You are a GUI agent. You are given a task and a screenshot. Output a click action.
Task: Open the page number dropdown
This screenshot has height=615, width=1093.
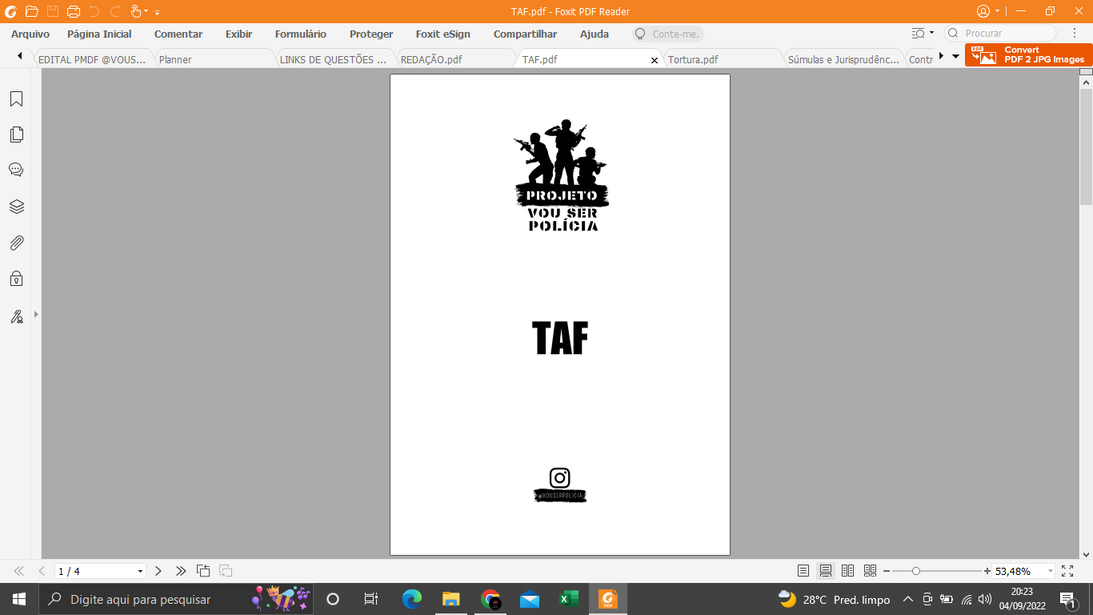(140, 571)
